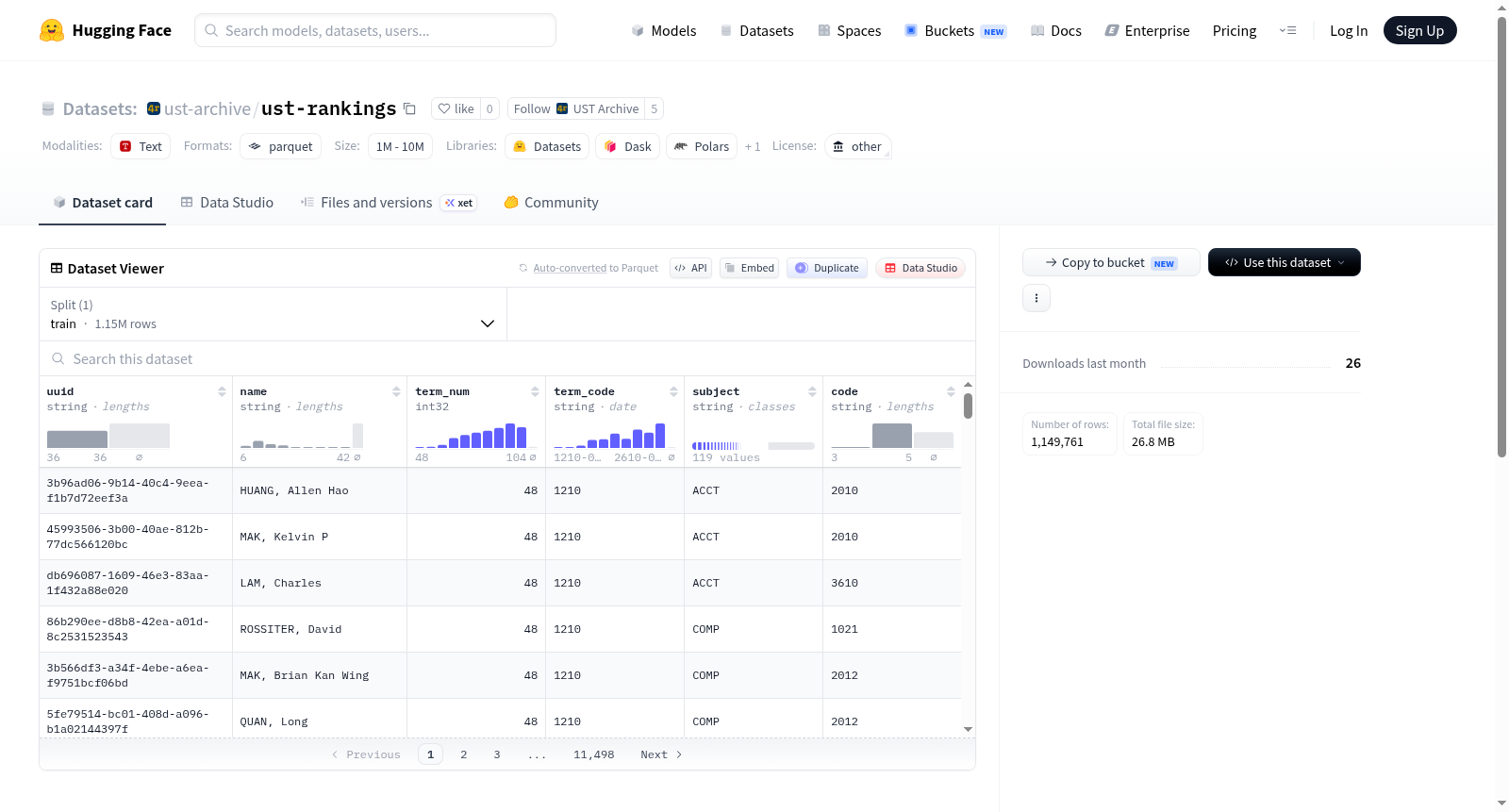
Task: Sort by uuid column sort icon
Action: pos(222,391)
